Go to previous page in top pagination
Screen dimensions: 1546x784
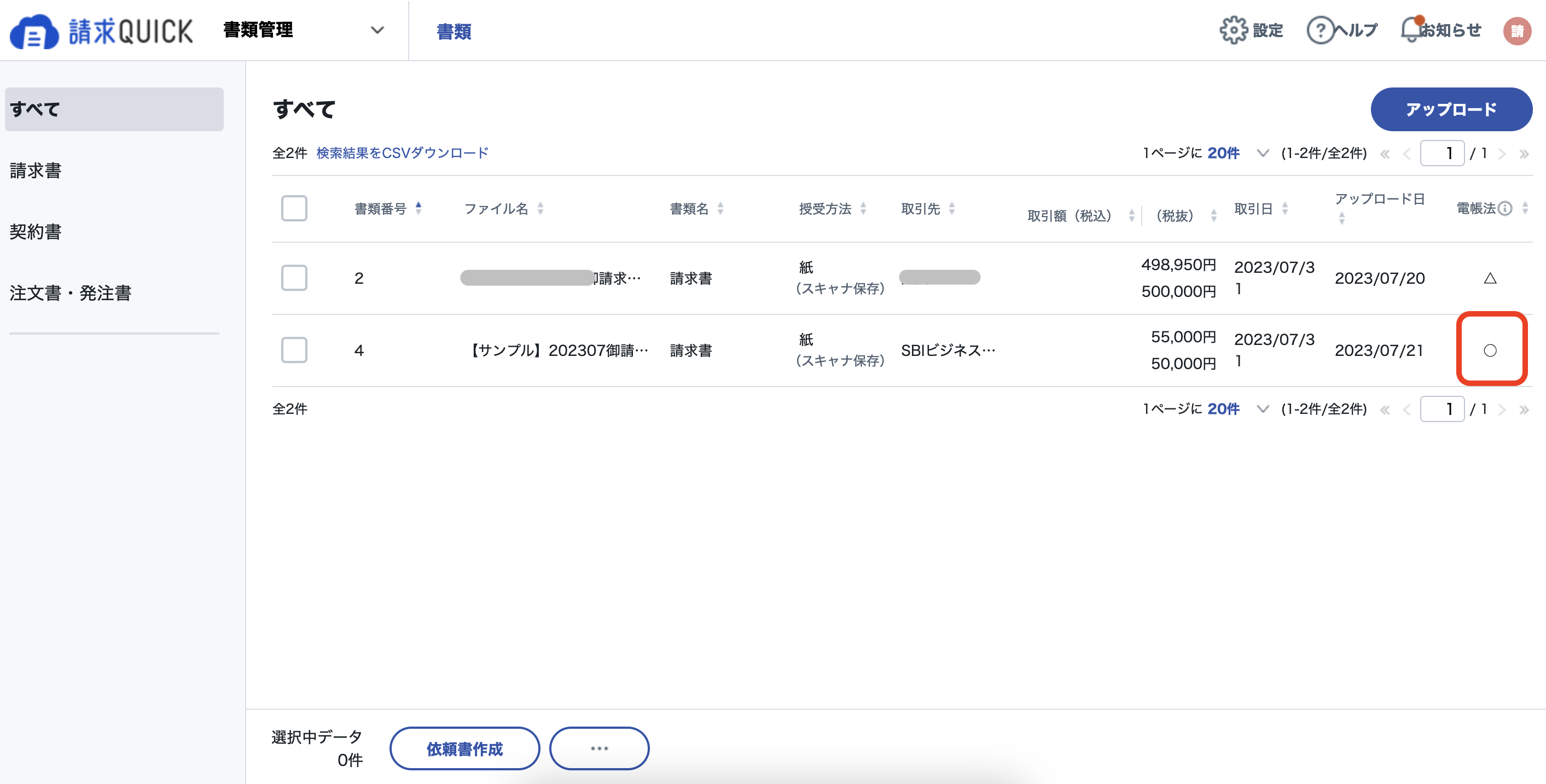tap(1406, 154)
